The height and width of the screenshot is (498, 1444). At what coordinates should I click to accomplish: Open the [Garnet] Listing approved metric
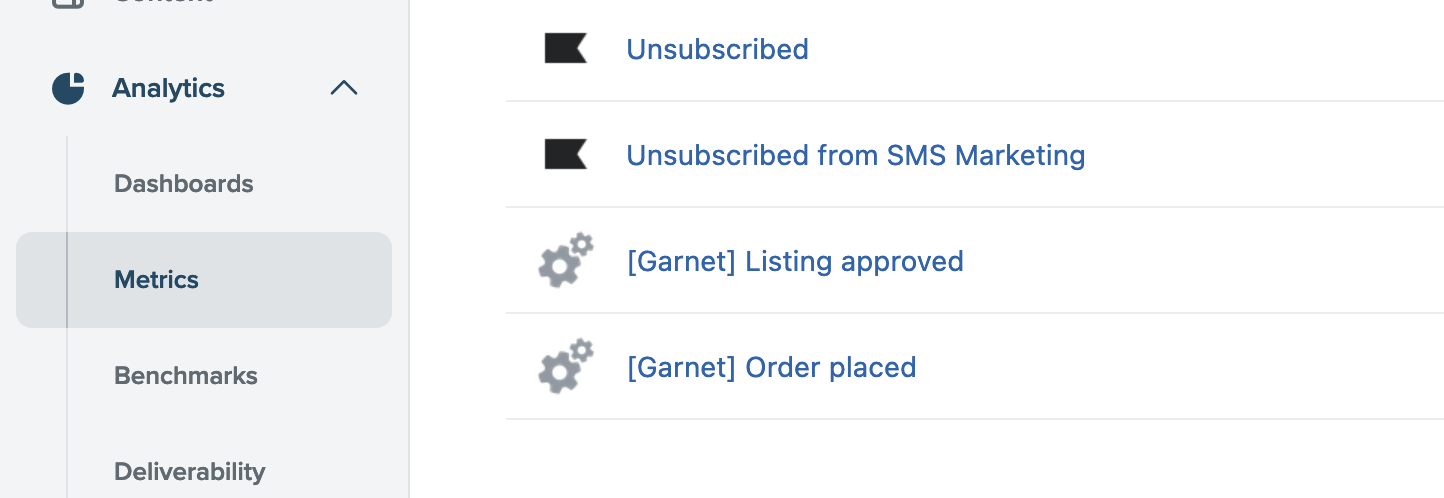tap(794, 262)
